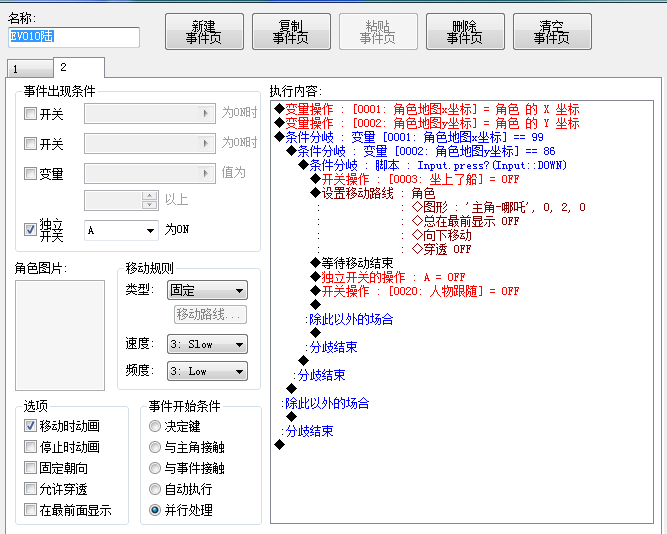Check the 在最前面显示 option
667x534 pixels.
pos(30,509)
